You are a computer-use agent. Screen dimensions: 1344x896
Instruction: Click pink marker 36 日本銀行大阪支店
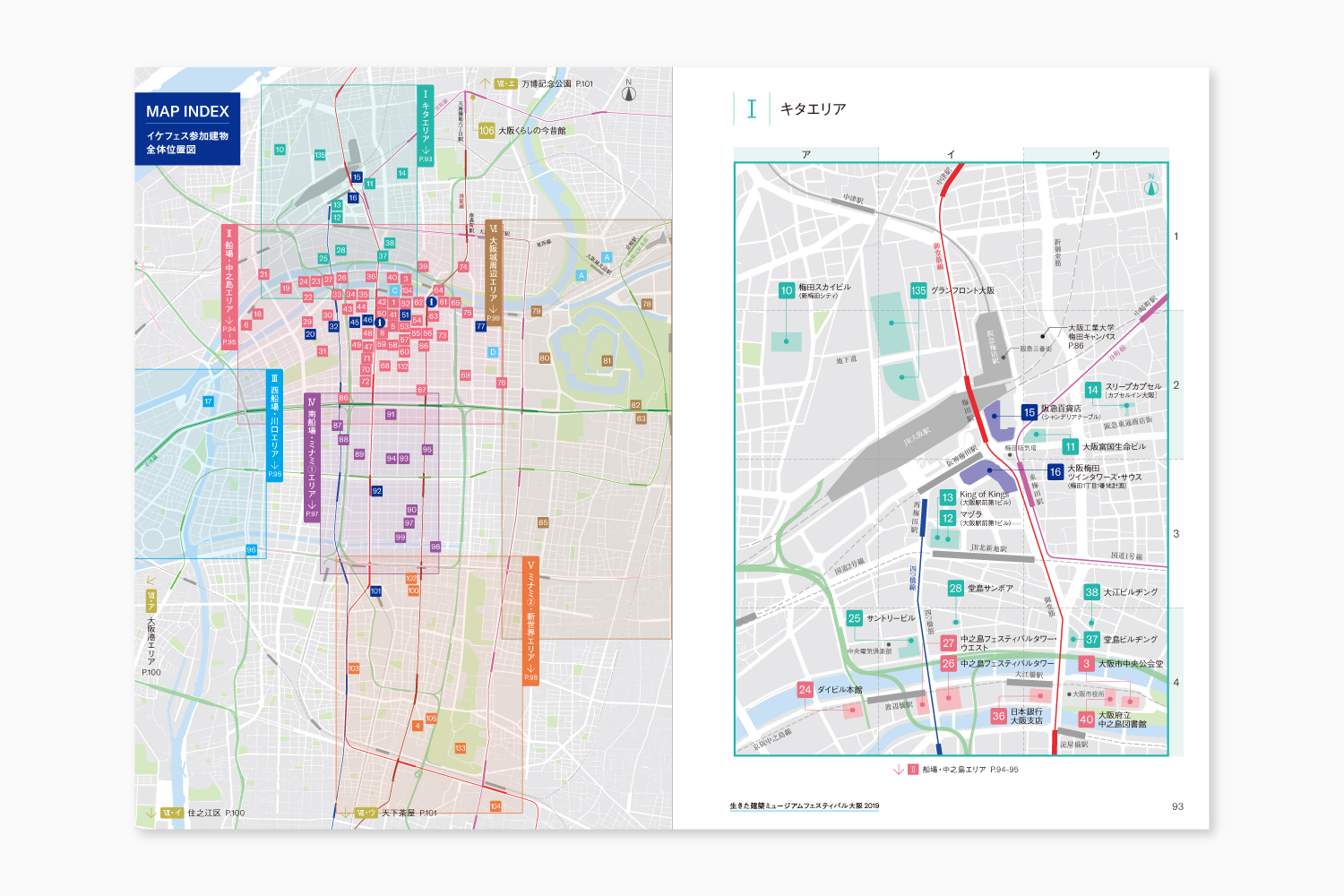click(x=998, y=716)
